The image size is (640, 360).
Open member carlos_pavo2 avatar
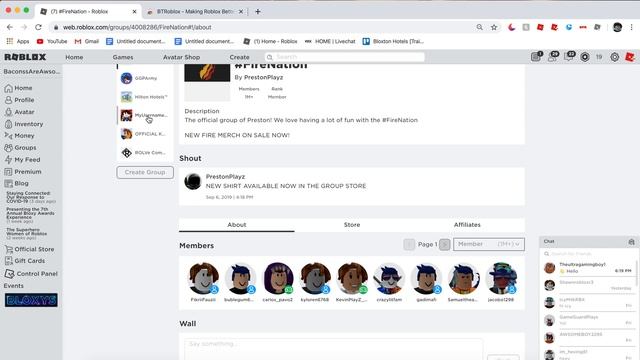pyautogui.click(x=278, y=278)
